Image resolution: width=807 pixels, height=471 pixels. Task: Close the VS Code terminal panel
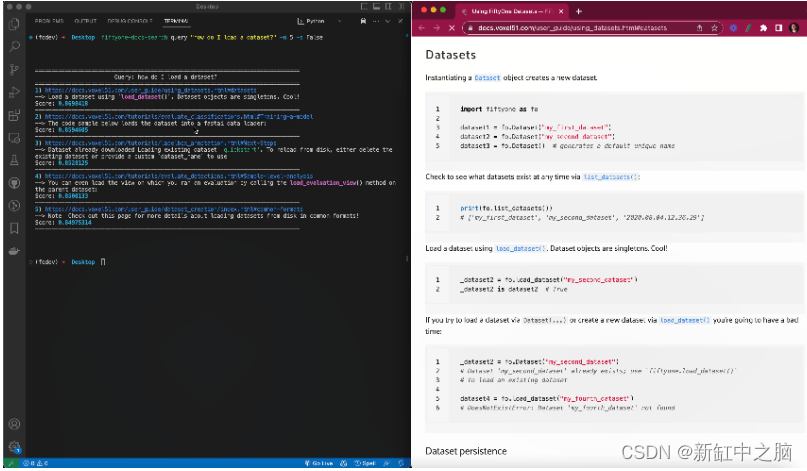[400, 21]
